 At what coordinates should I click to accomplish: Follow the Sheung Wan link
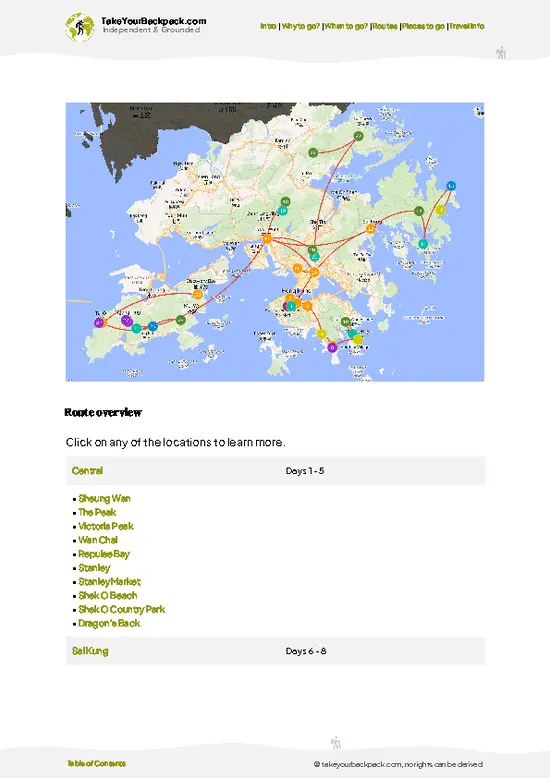coord(104,499)
